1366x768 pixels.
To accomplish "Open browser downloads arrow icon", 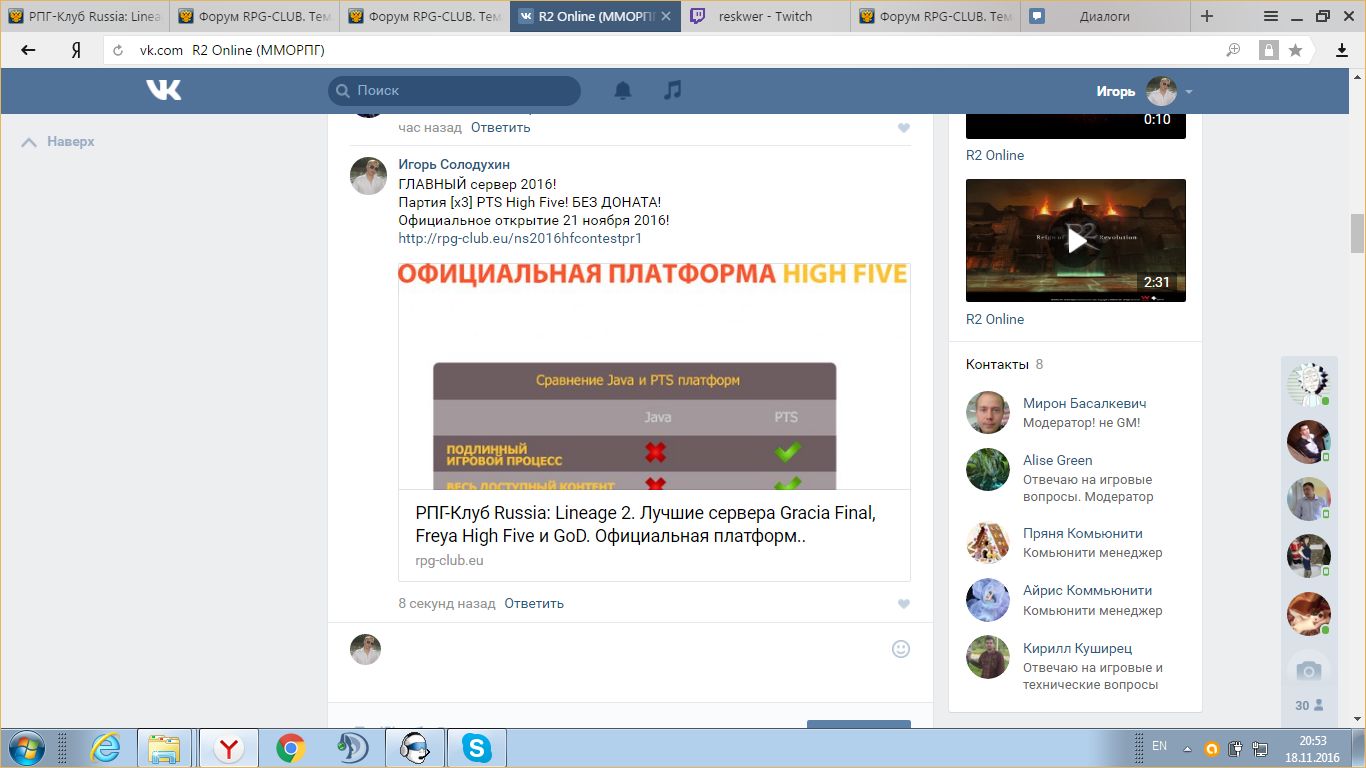I will pyautogui.click(x=1342, y=50).
